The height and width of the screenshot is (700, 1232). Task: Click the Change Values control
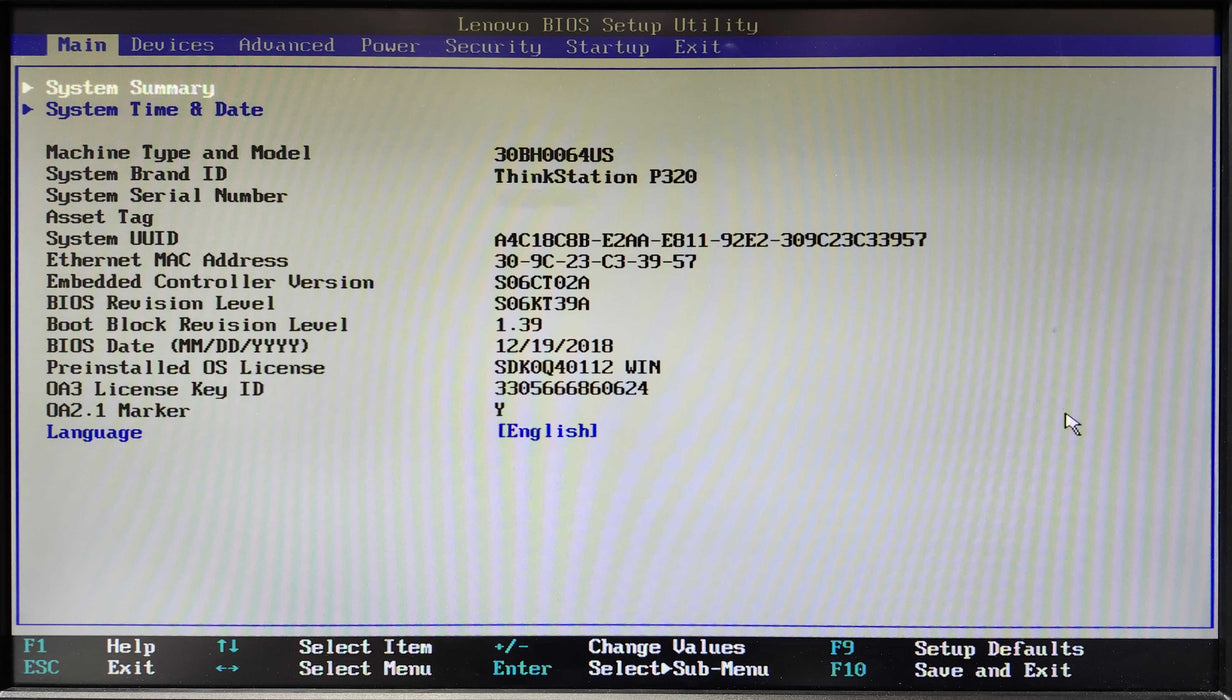pos(666,646)
